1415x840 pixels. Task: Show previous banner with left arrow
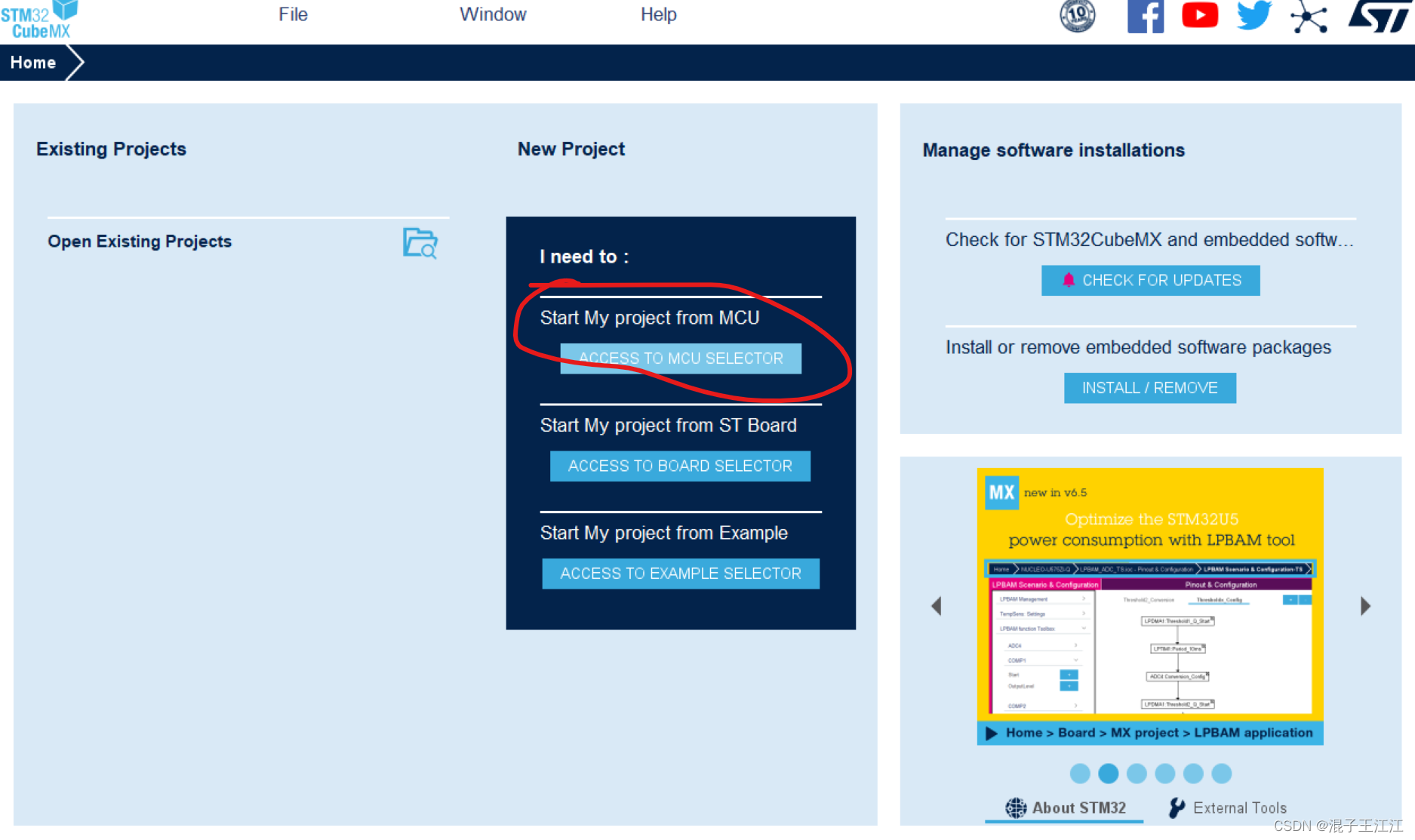click(937, 606)
